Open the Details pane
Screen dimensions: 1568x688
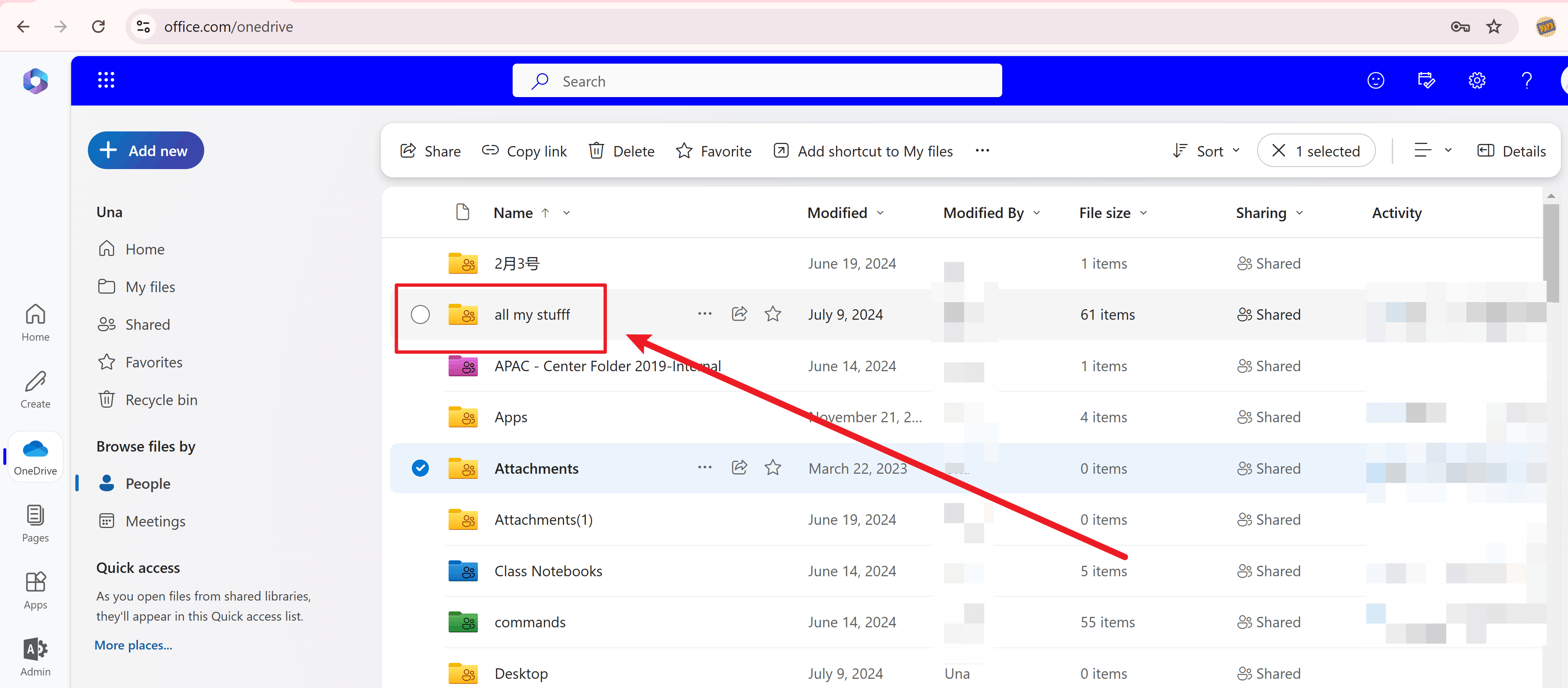1512,150
